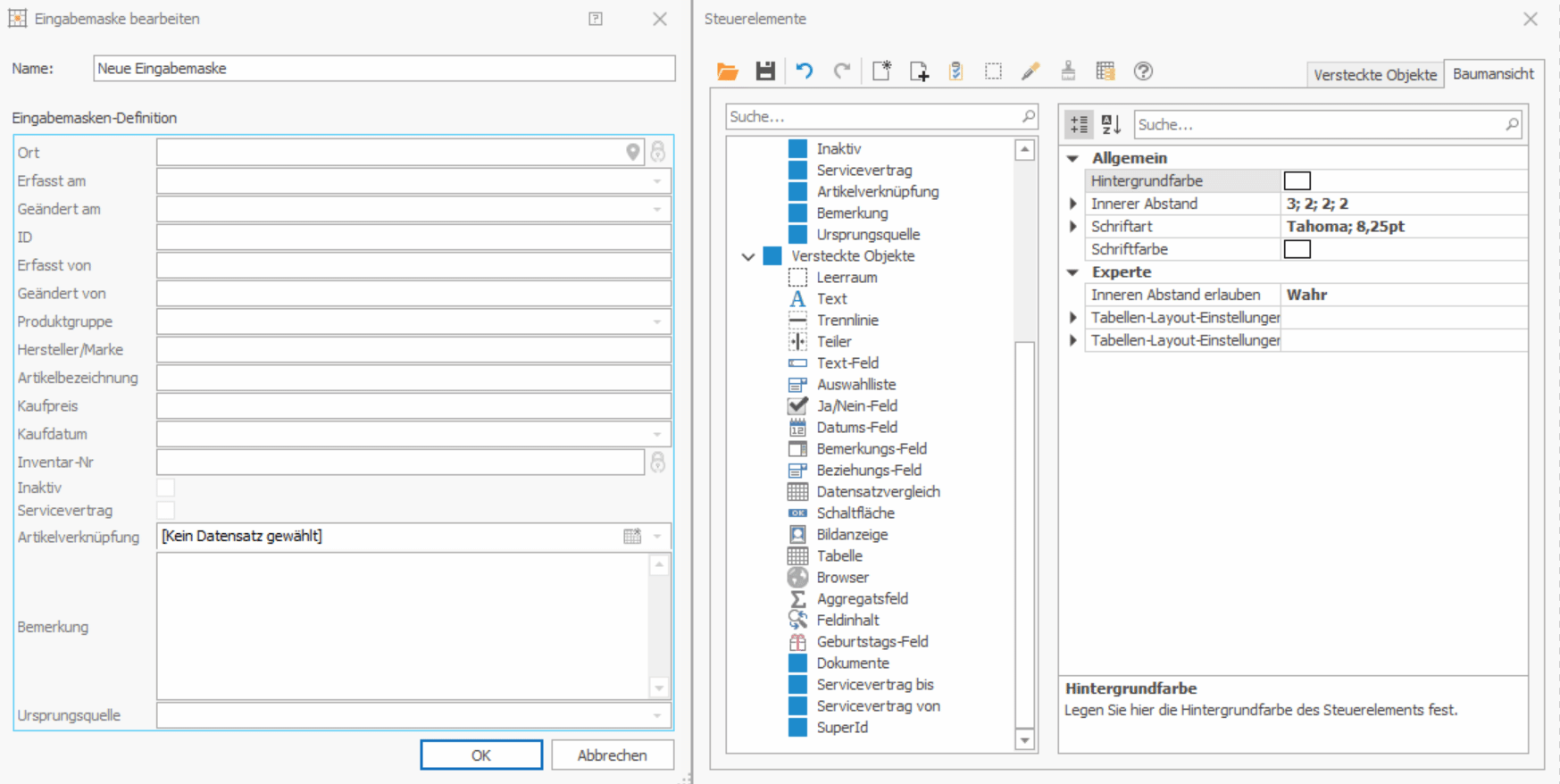Viewport: 1560px width, 784px height.
Task: Click the Hersteller/Marke input field
Action: pyautogui.click(x=413, y=350)
